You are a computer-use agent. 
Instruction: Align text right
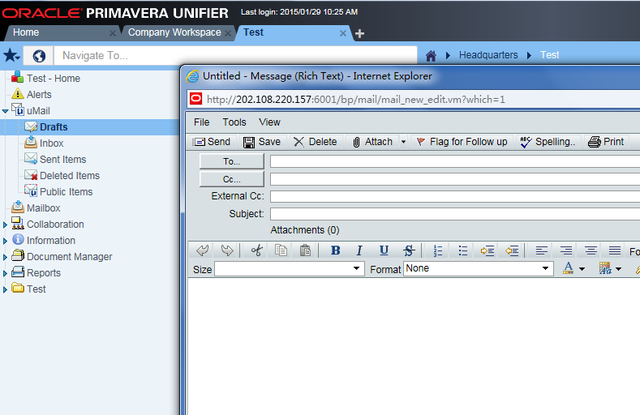tap(566, 251)
